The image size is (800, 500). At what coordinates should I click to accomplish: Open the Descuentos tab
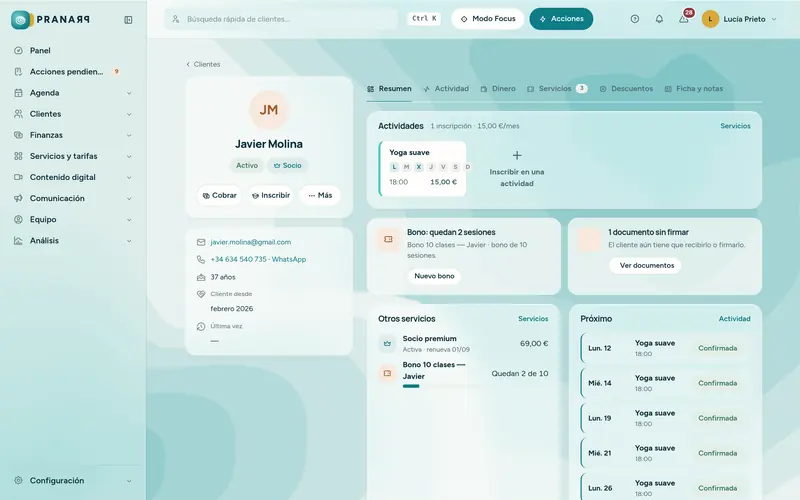pyautogui.click(x=626, y=89)
